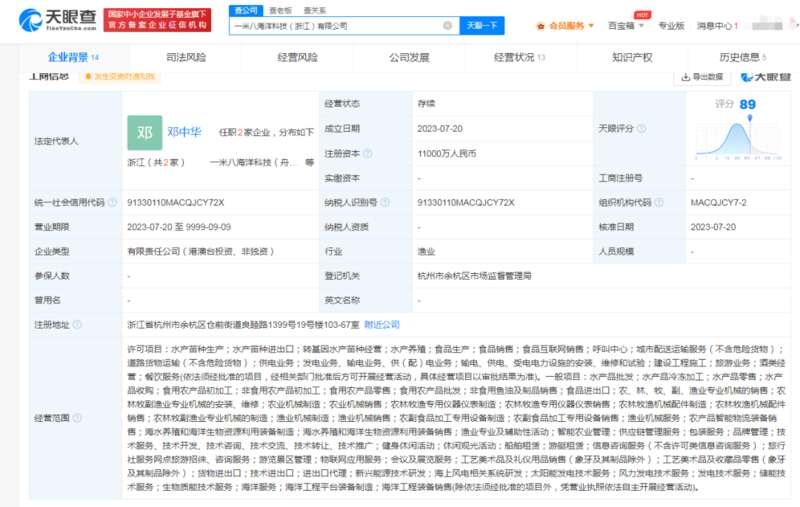
Task: Click the green 邓 avatar icon
Action: click(144, 133)
